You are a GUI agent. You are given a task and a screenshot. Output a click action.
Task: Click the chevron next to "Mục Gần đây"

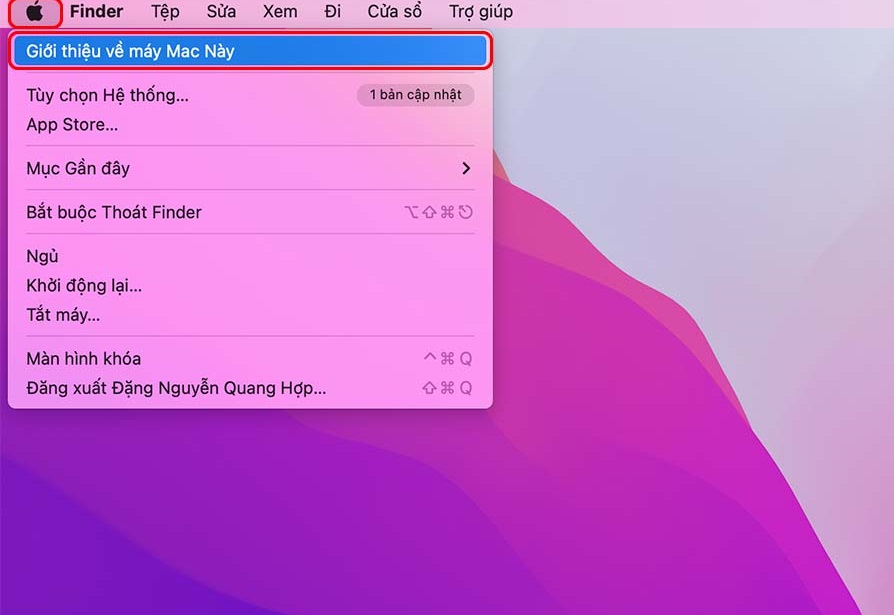(464, 168)
